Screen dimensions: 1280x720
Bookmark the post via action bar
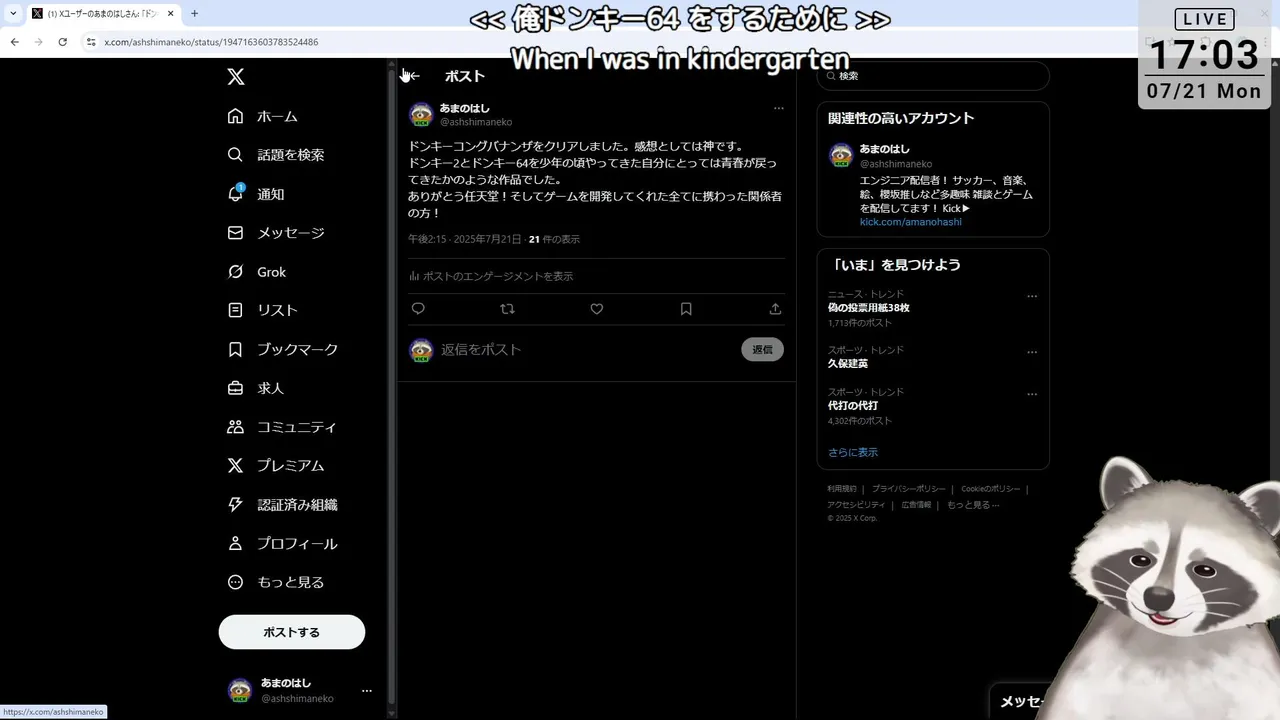click(686, 309)
